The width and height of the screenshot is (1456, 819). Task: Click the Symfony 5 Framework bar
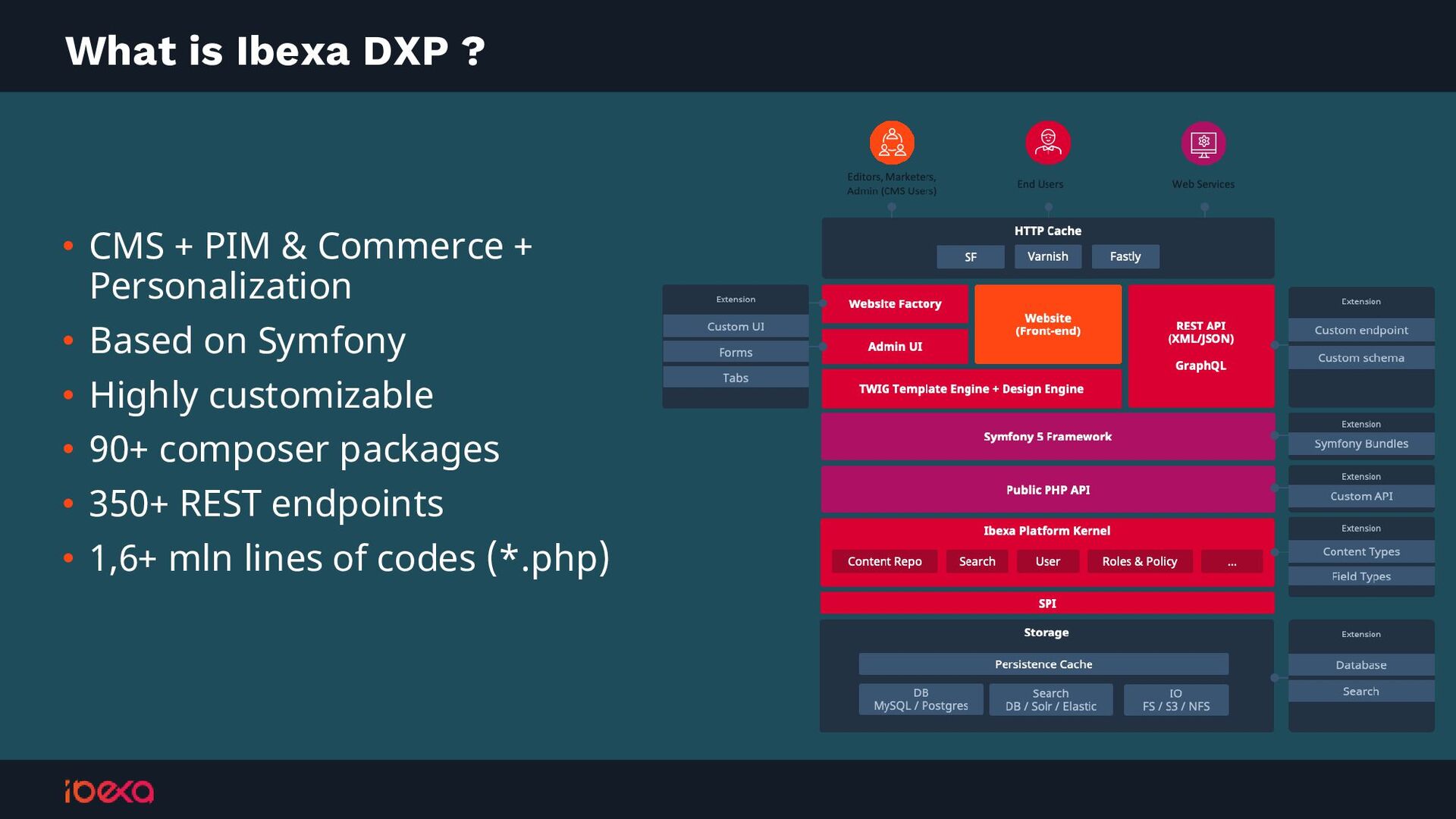1048,437
